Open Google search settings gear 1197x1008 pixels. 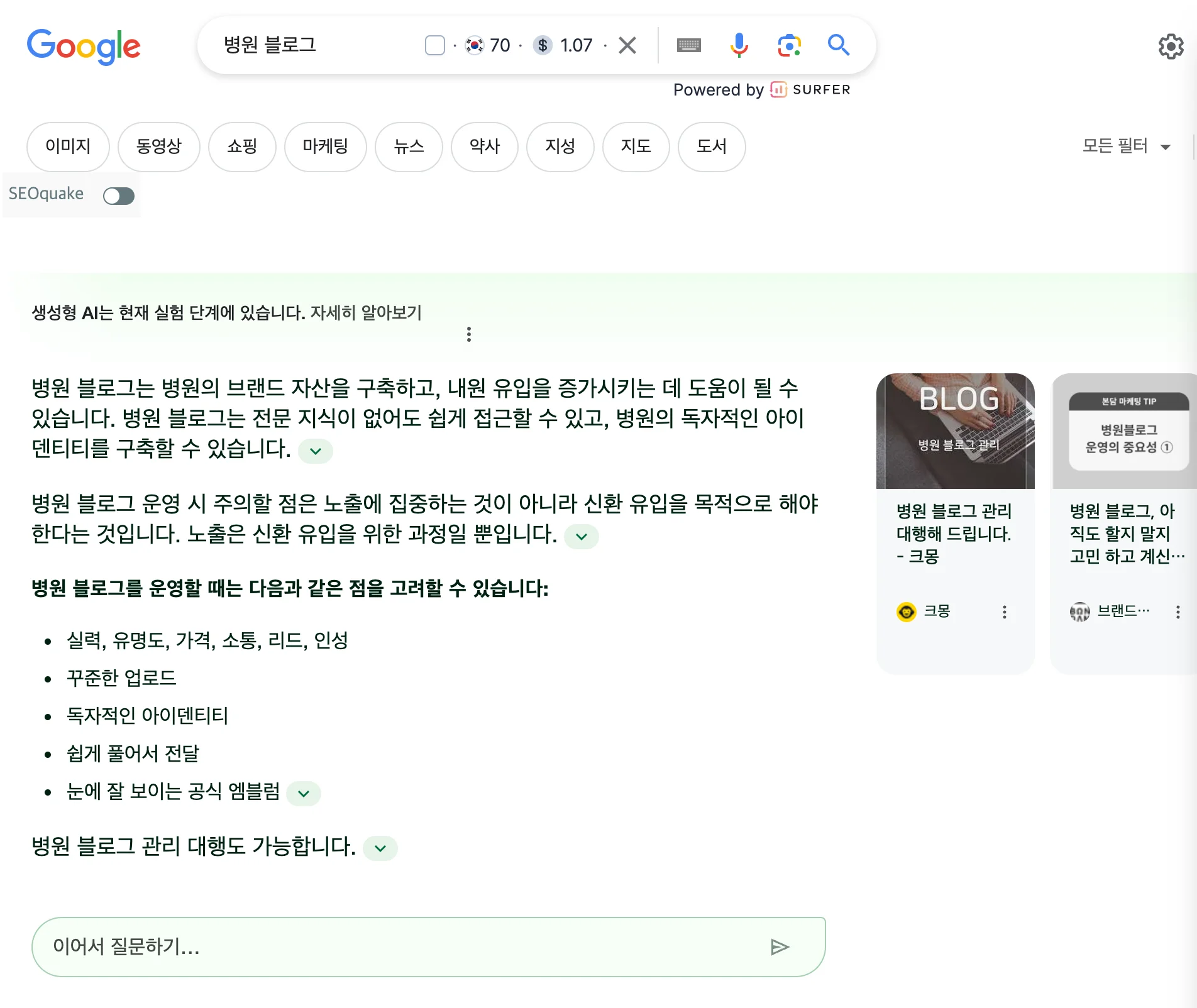[x=1171, y=46]
